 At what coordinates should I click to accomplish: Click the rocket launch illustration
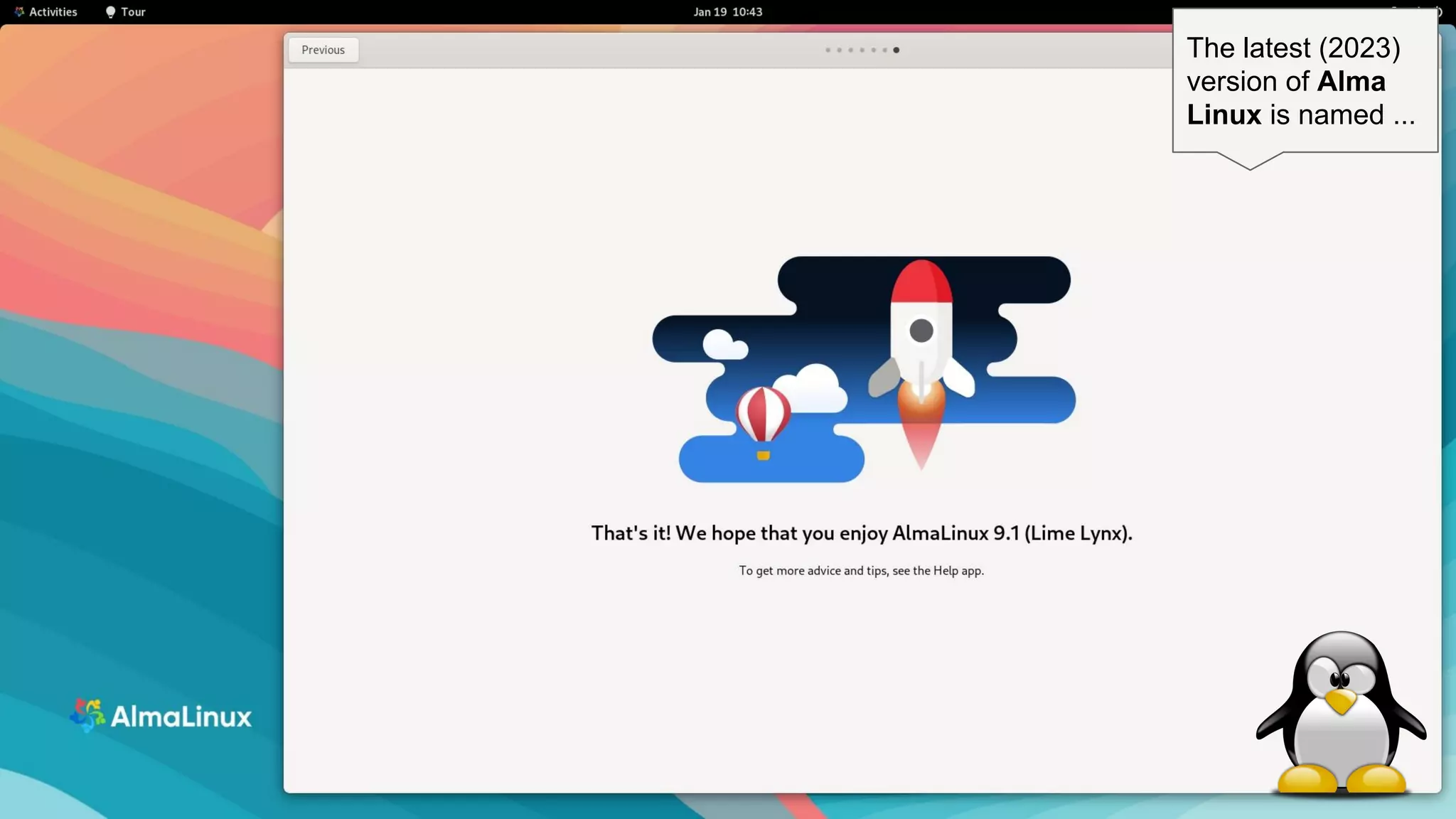(864, 370)
